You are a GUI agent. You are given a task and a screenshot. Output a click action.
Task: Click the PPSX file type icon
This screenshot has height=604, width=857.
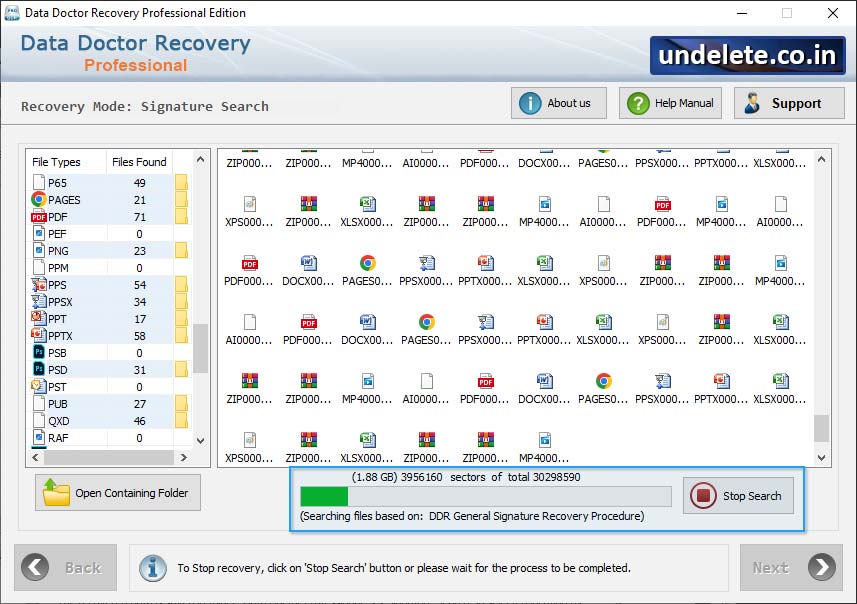[40, 301]
